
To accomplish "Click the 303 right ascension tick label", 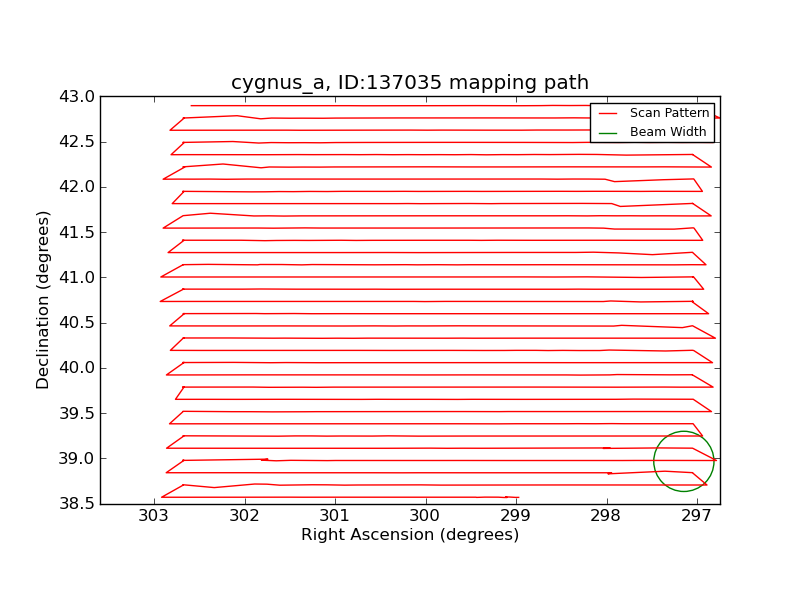I will (x=154, y=516).
